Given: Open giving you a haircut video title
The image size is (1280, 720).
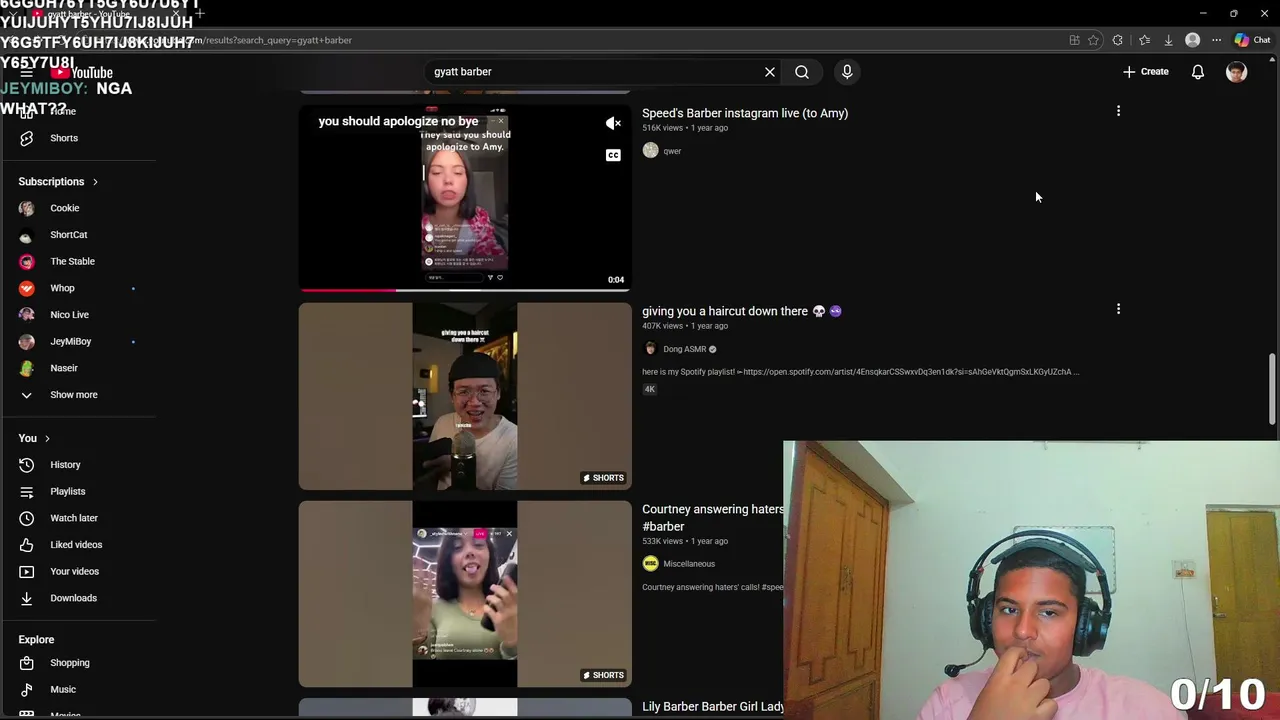Looking at the screenshot, I should [742, 311].
